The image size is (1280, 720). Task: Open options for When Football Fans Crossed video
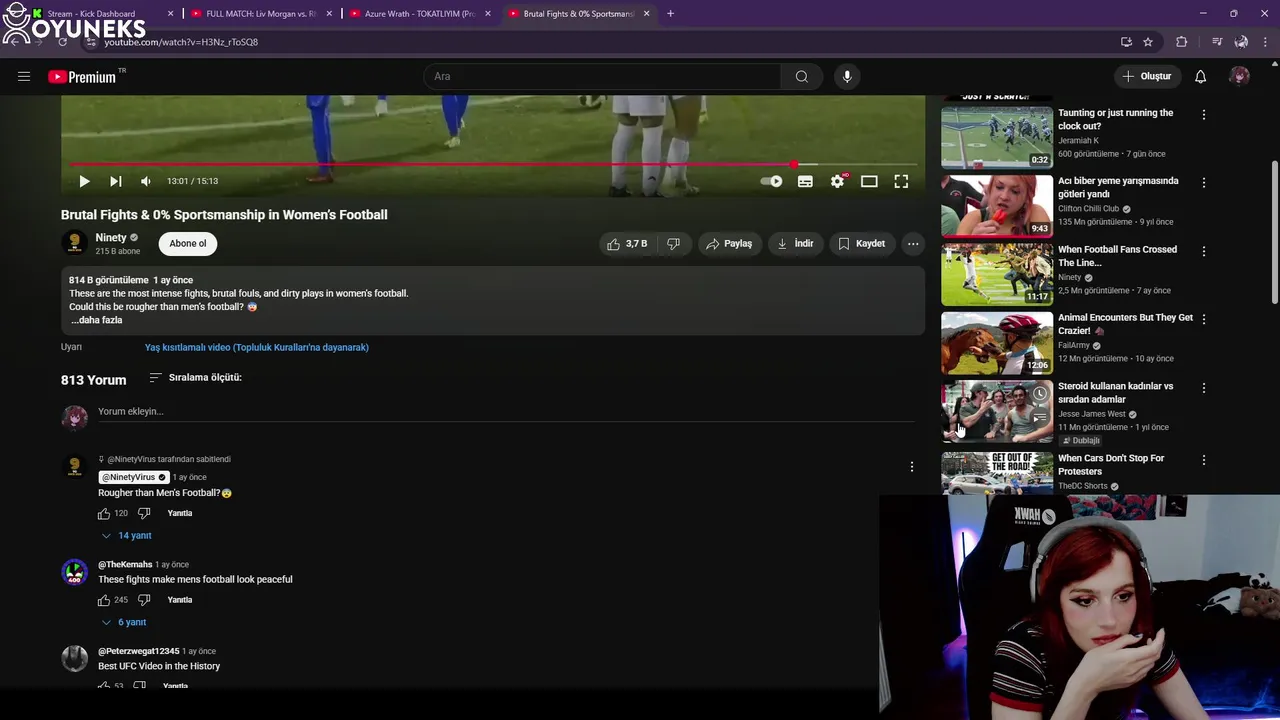tap(1203, 251)
